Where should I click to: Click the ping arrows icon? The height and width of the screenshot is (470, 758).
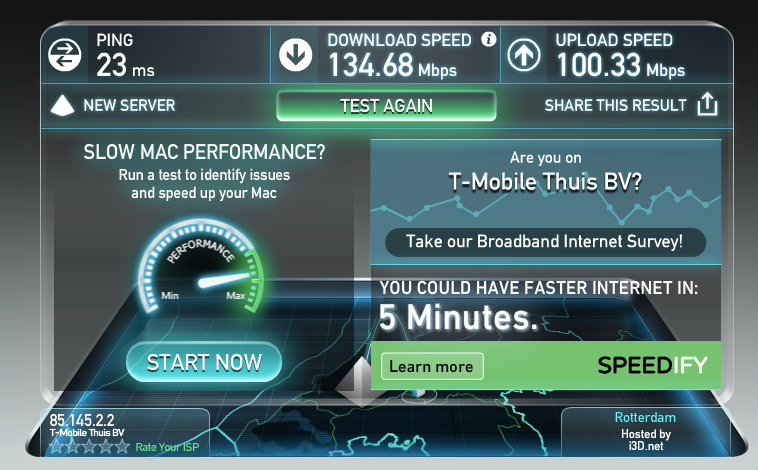tap(65, 55)
